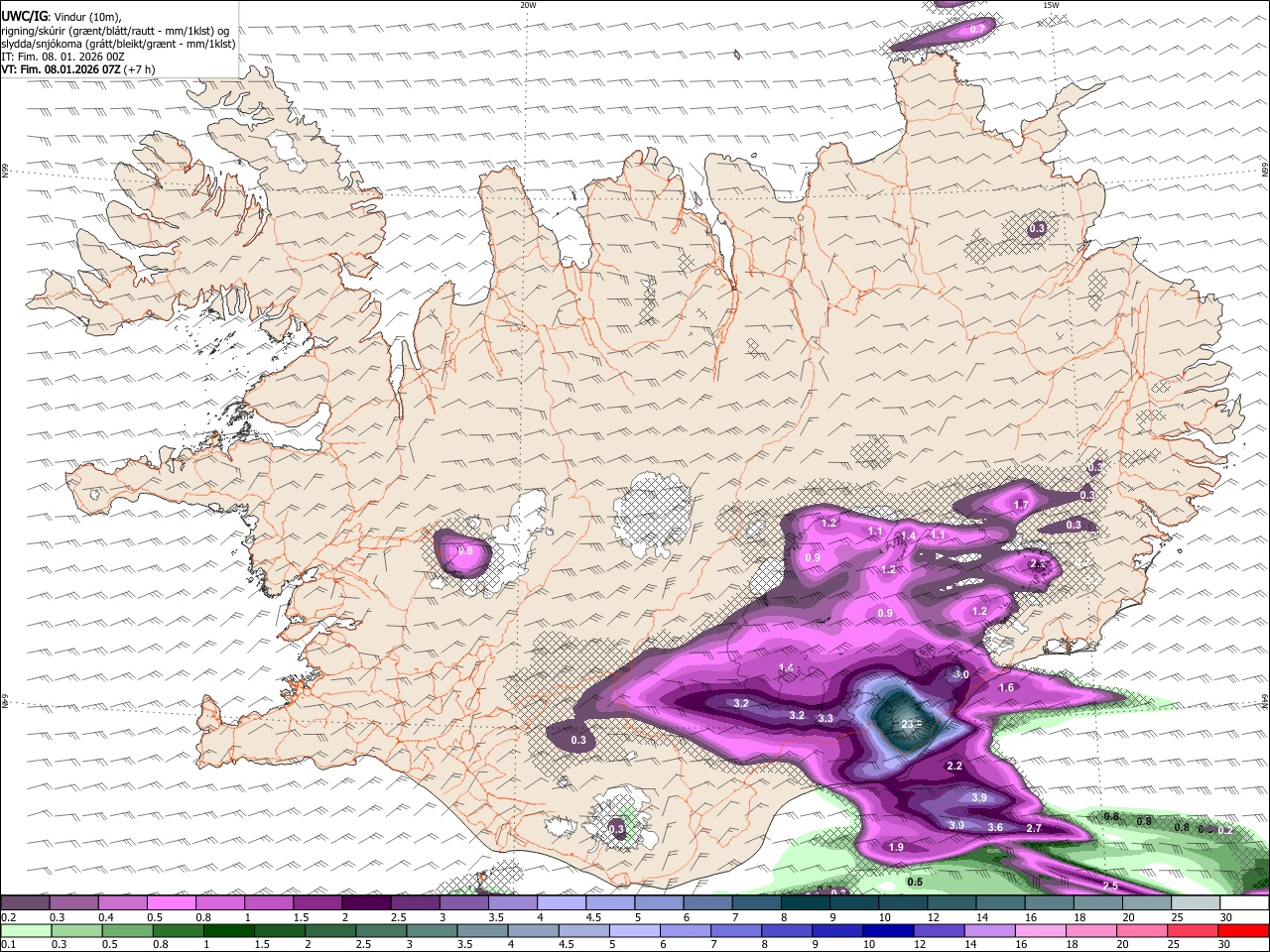The height and width of the screenshot is (952, 1270).
Task: Click the "3.6" snowfall value on the map
Action: 995,827
